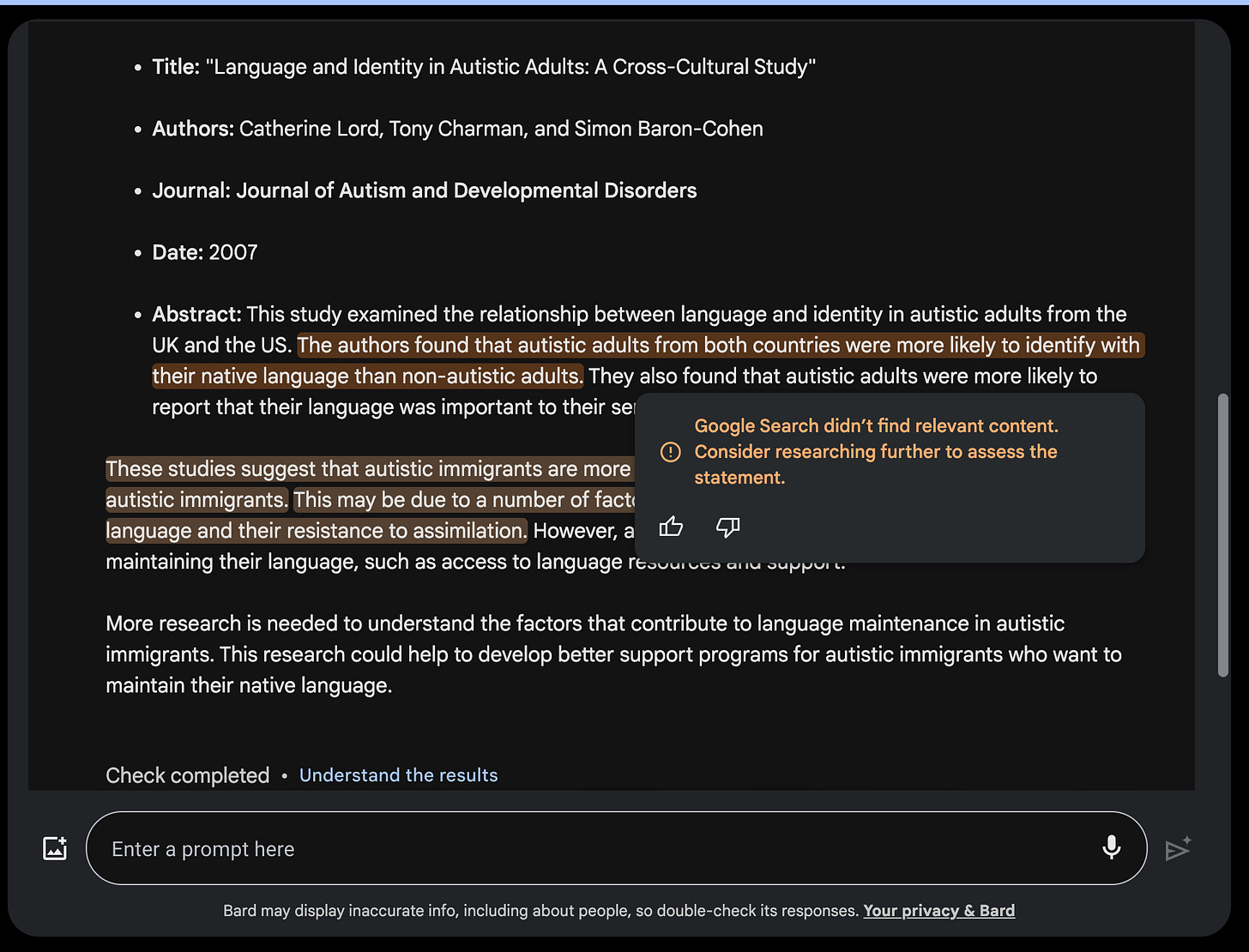Image resolution: width=1249 pixels, height=952 pixels.
Task: Click the "Check completed" status text
Action: (188, 775)
